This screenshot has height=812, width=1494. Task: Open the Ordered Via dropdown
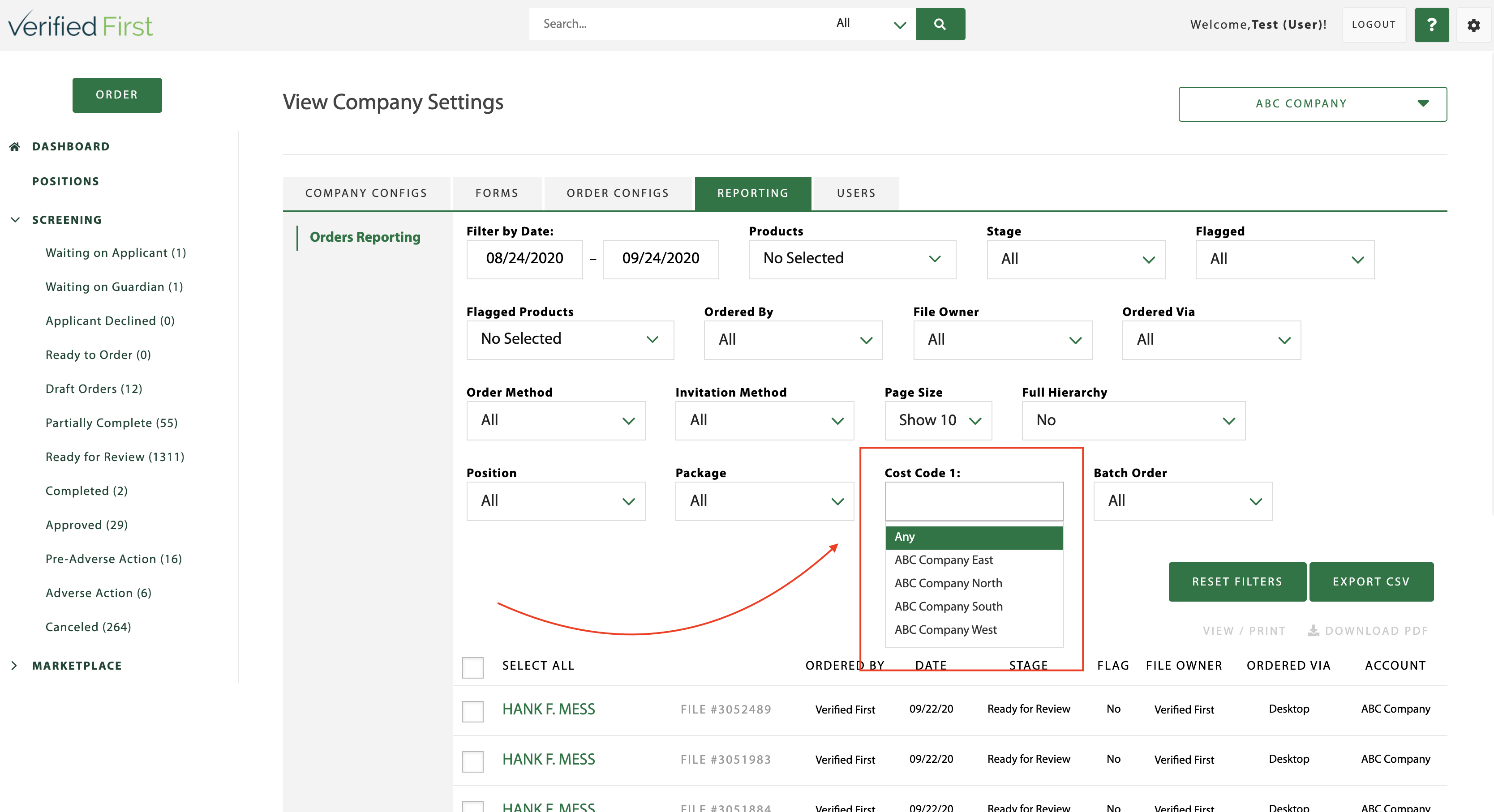pyautogui.click(x=1211, y=340)
